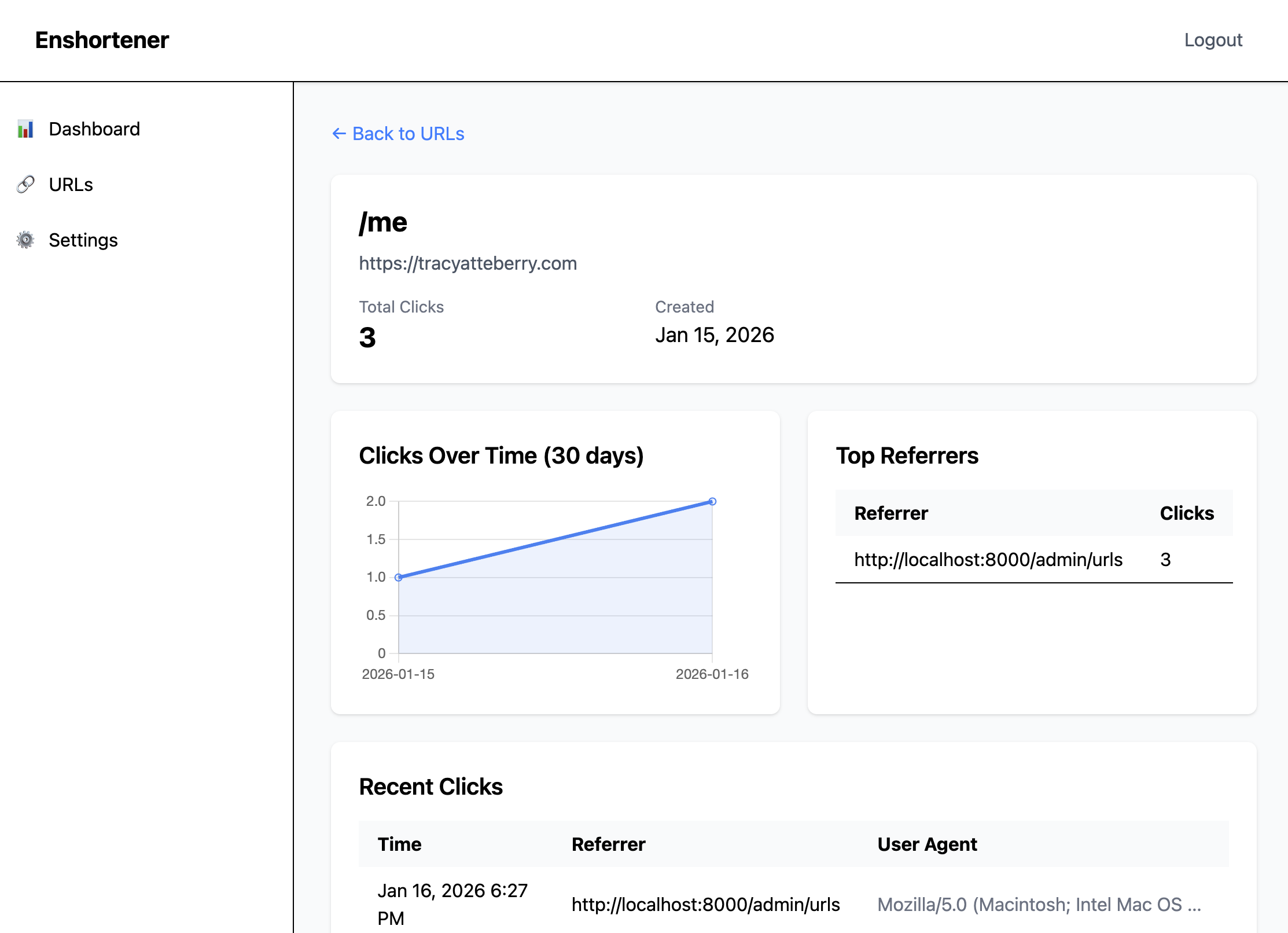This screenshot has width=1288, height=933.
Task: Click the Time column header in Recent Clicks
Action: click(399, 844)
